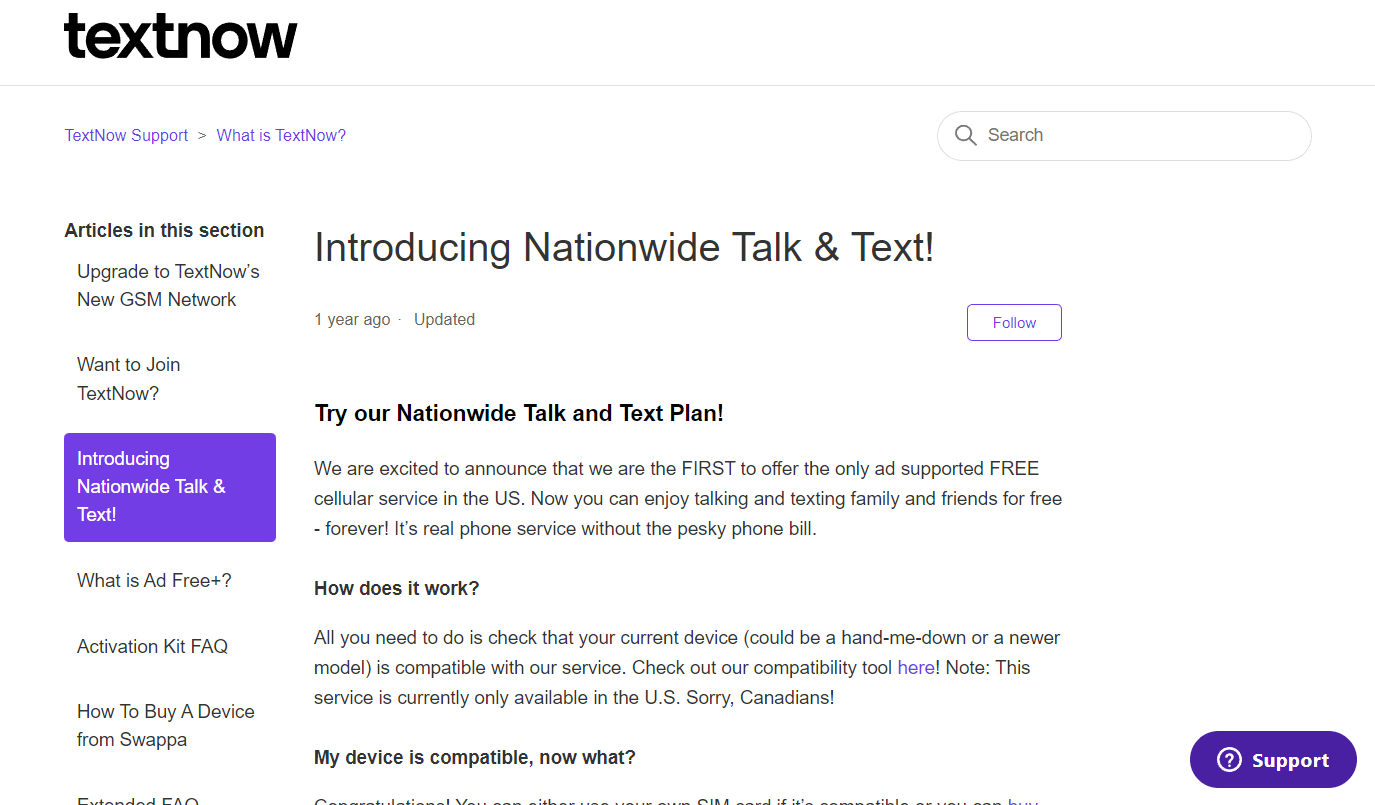Open the TextNow Support breadcrumb link
The width and height of the screenshot is (1375, 805).
click(125, 134)
